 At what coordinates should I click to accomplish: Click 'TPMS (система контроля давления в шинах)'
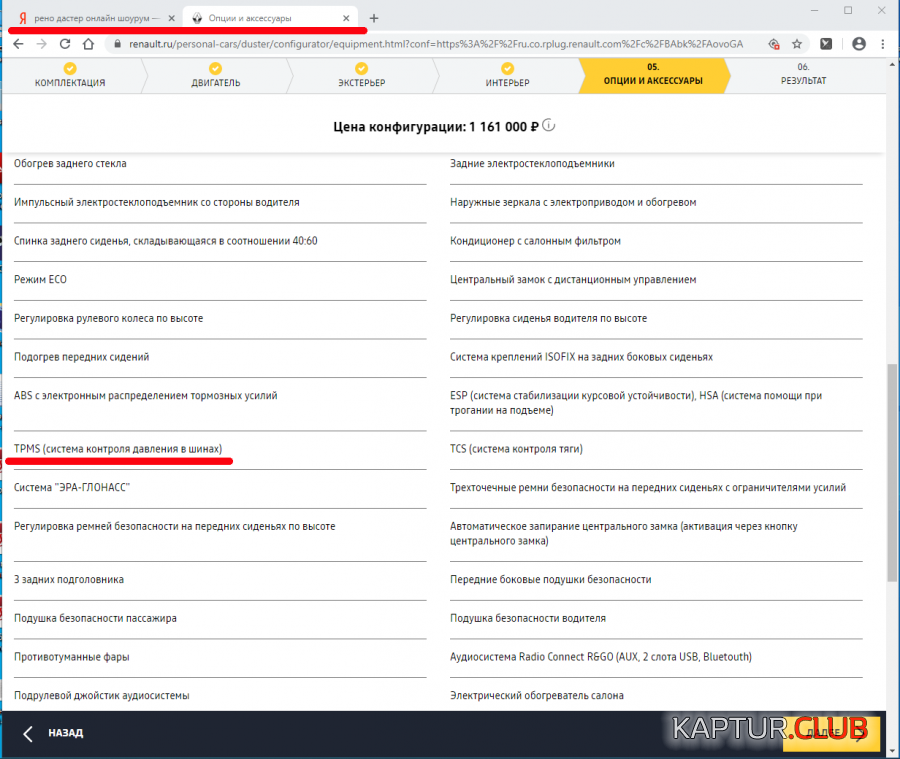pos(118,449)
